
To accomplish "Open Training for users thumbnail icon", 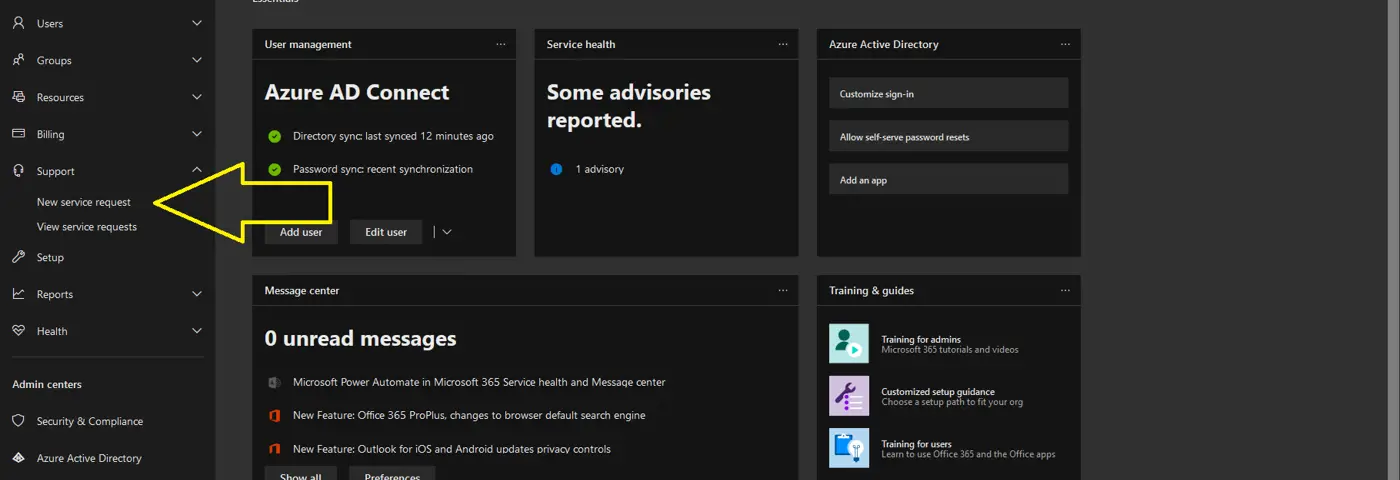I will pyautogui.click(x=849, y=448).
